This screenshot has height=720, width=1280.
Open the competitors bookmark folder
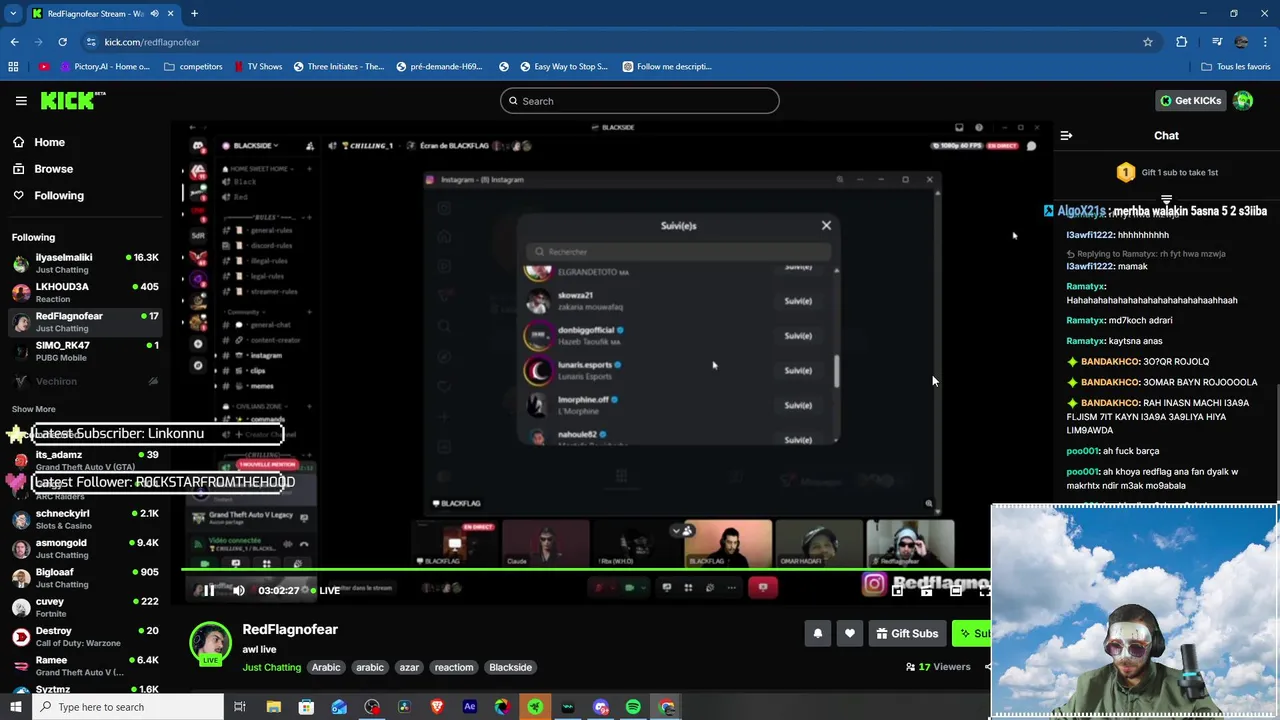tap(193, 67)
